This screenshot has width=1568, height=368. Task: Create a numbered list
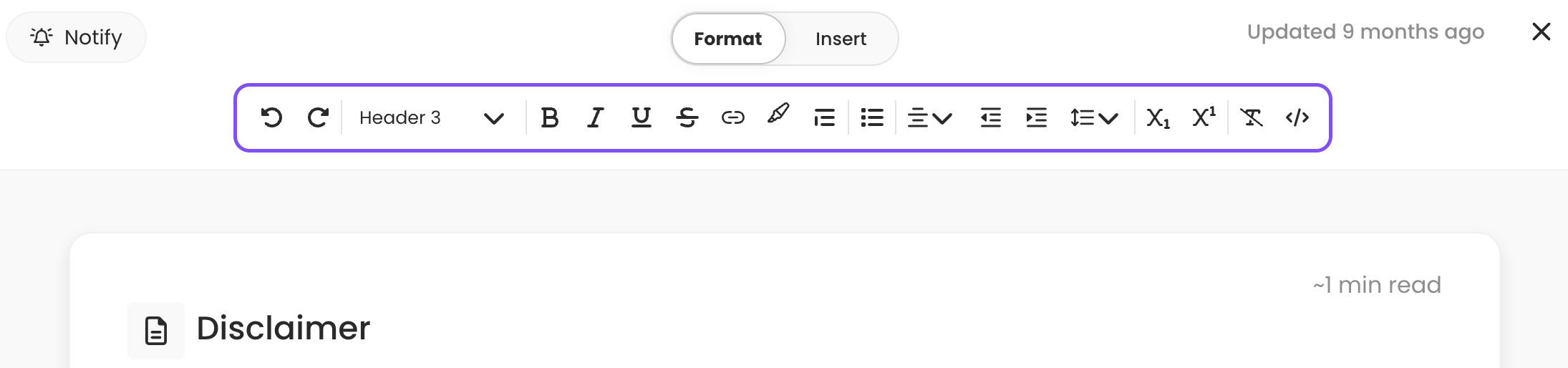tap(824, 117)
